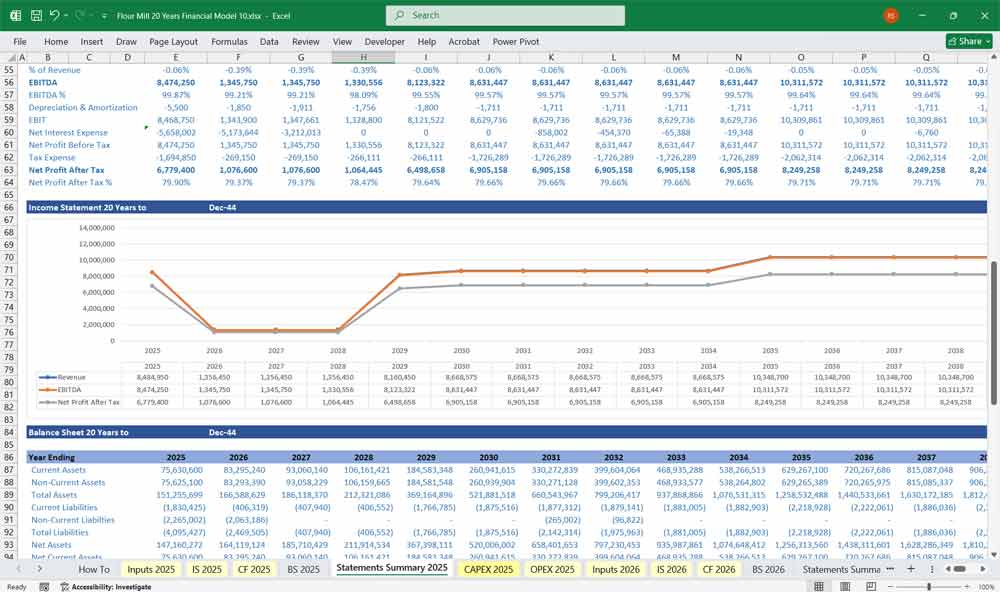Open the Customize Quick Access Toolbar dropdown
This screenshot has height=592, width=1000.
tap(104, 15)
